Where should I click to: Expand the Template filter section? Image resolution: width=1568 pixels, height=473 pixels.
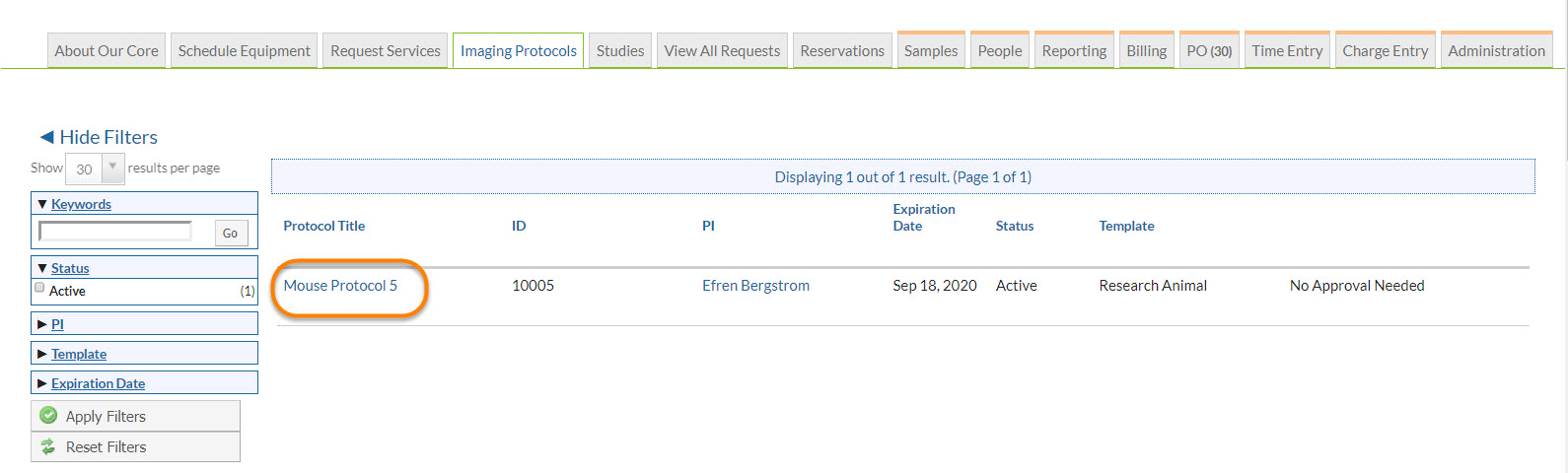[42, 354]
